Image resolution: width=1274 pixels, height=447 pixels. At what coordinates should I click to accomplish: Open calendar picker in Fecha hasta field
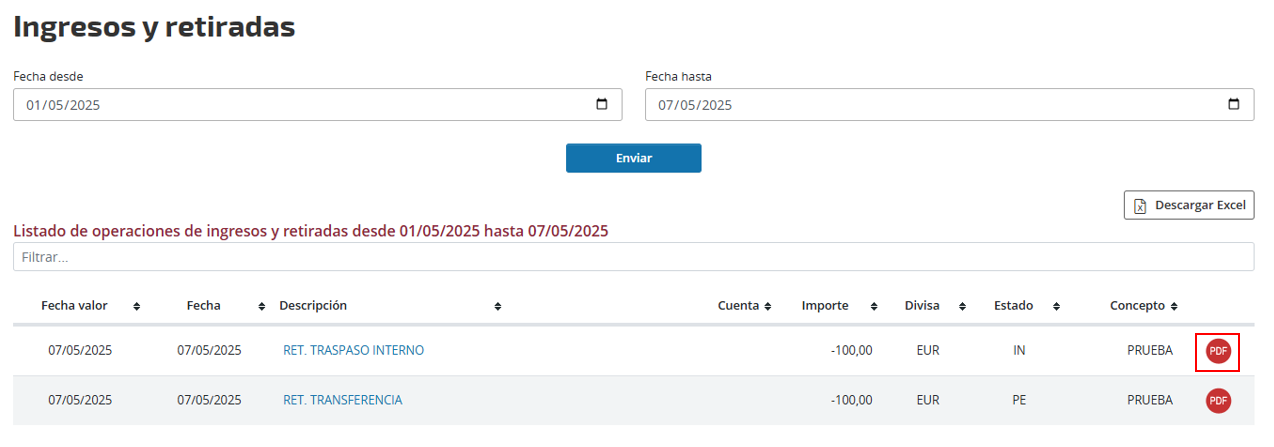[1233, 105]
